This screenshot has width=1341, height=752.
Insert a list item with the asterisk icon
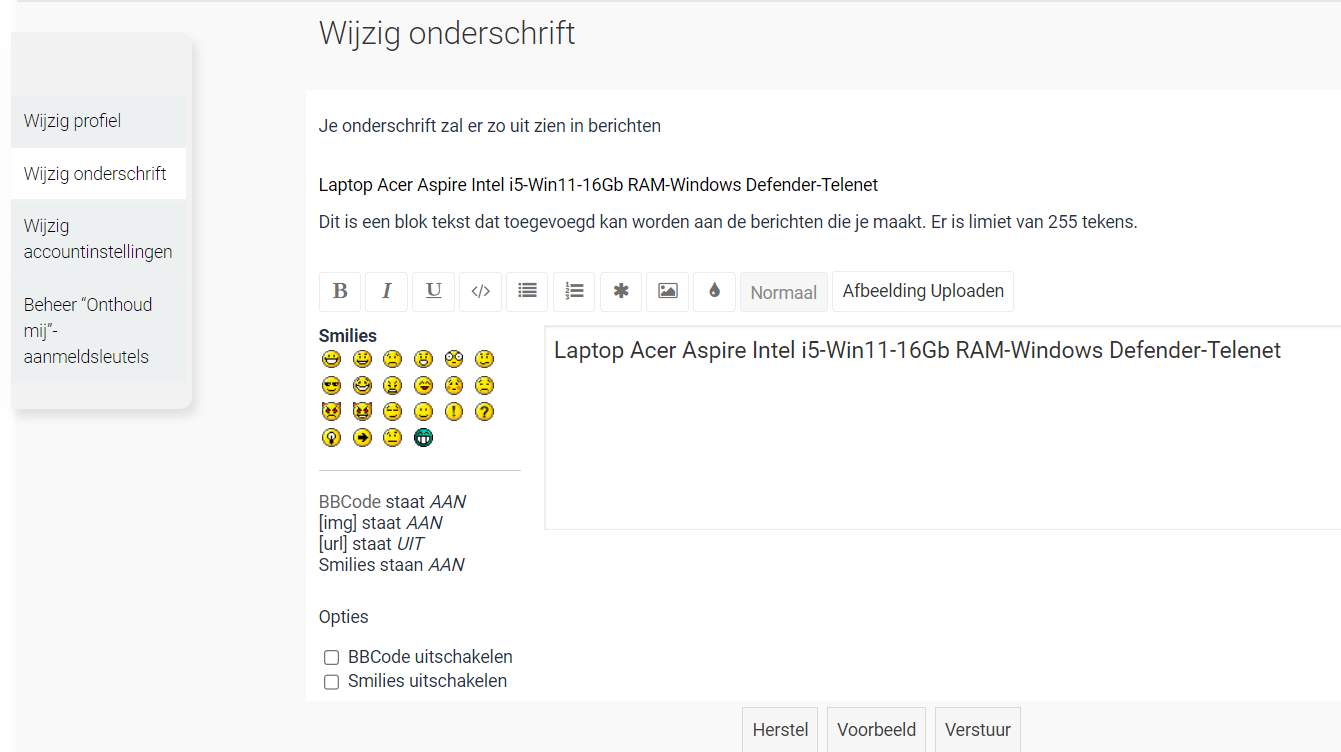620,291
